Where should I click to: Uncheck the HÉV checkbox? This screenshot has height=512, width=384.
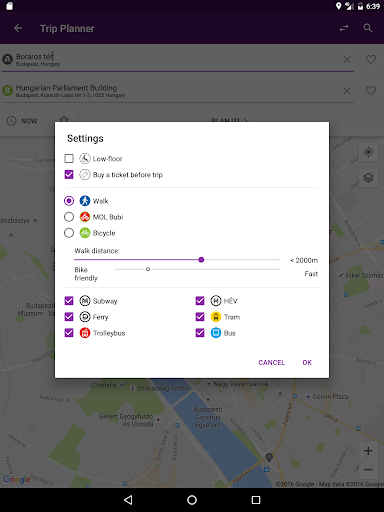click(x=200, y=301)
